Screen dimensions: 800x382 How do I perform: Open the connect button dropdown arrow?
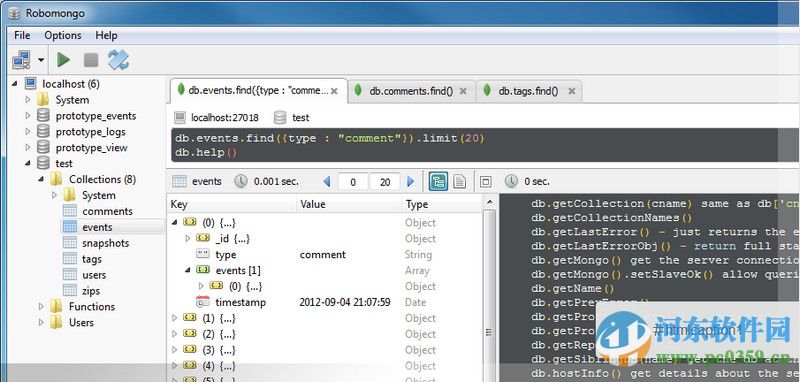click(x=41, y=60)
